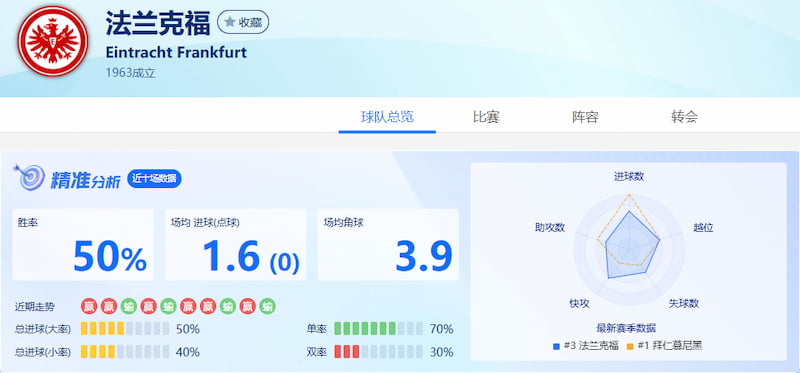Click the 快攻 radar axis label
The width and height of the screenshot is (800, 373).
click(579, 304)
